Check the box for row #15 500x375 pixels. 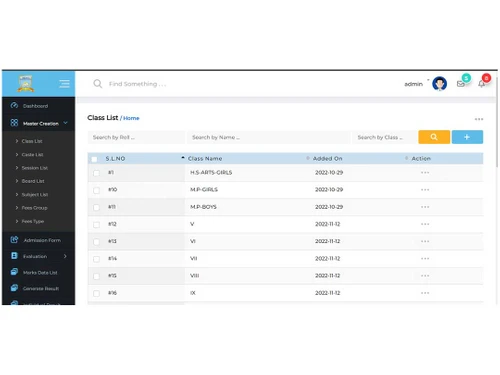pyautogui.click(x=96, y=276)
